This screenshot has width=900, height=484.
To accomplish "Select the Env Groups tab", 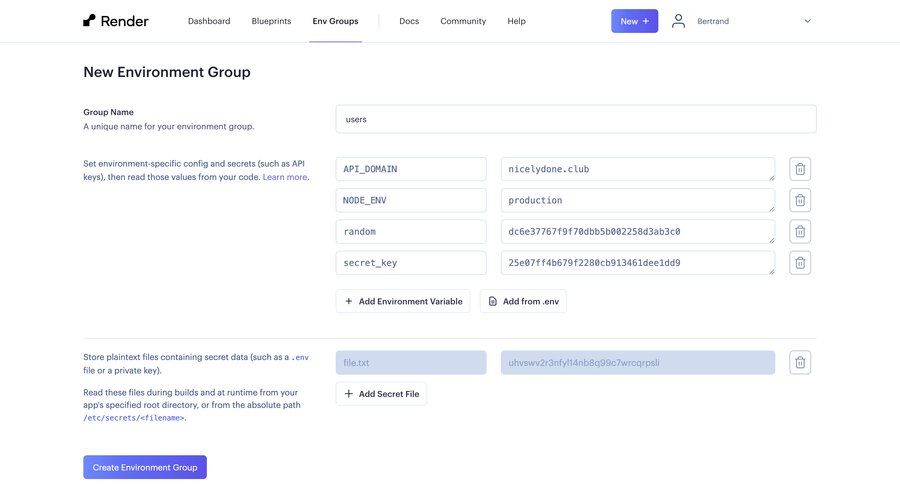I will click(335, 21).
